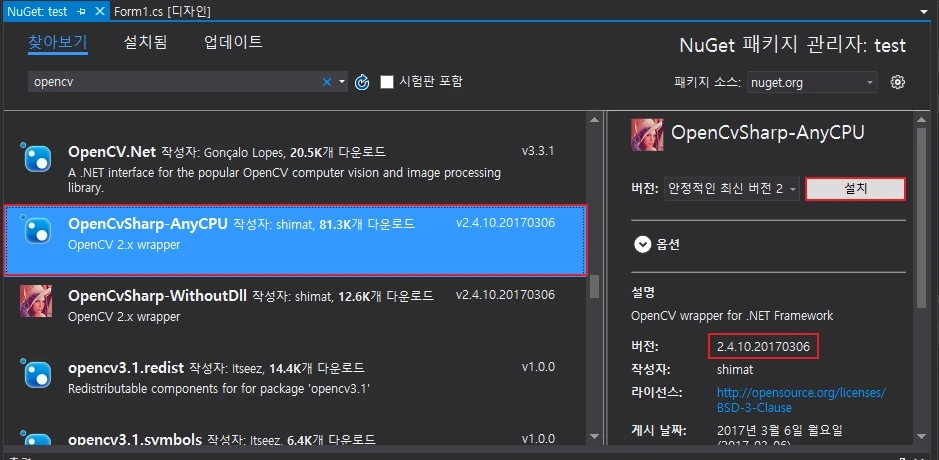The image size is (939, 460).
Task: Open package source settings gear
Action: [x=897, y=82]
